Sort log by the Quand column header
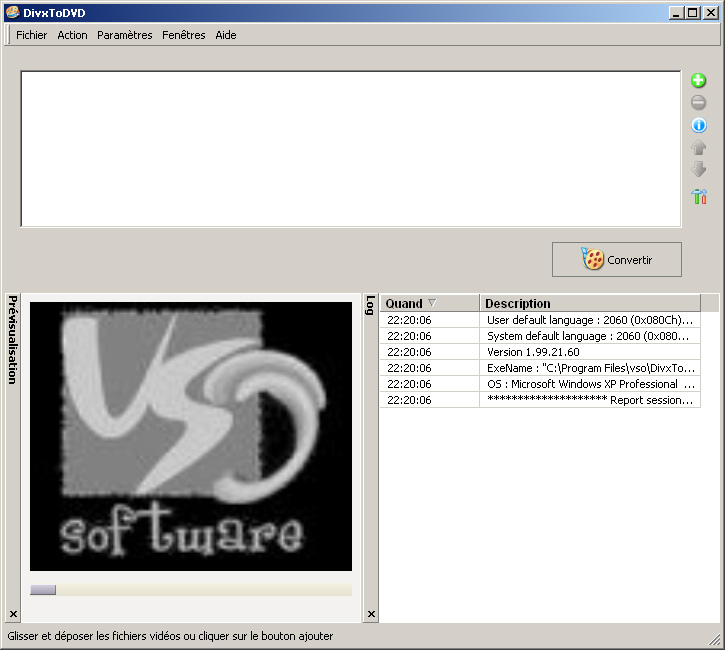Screen dimensions: 725x650 (x=430, y=303)
